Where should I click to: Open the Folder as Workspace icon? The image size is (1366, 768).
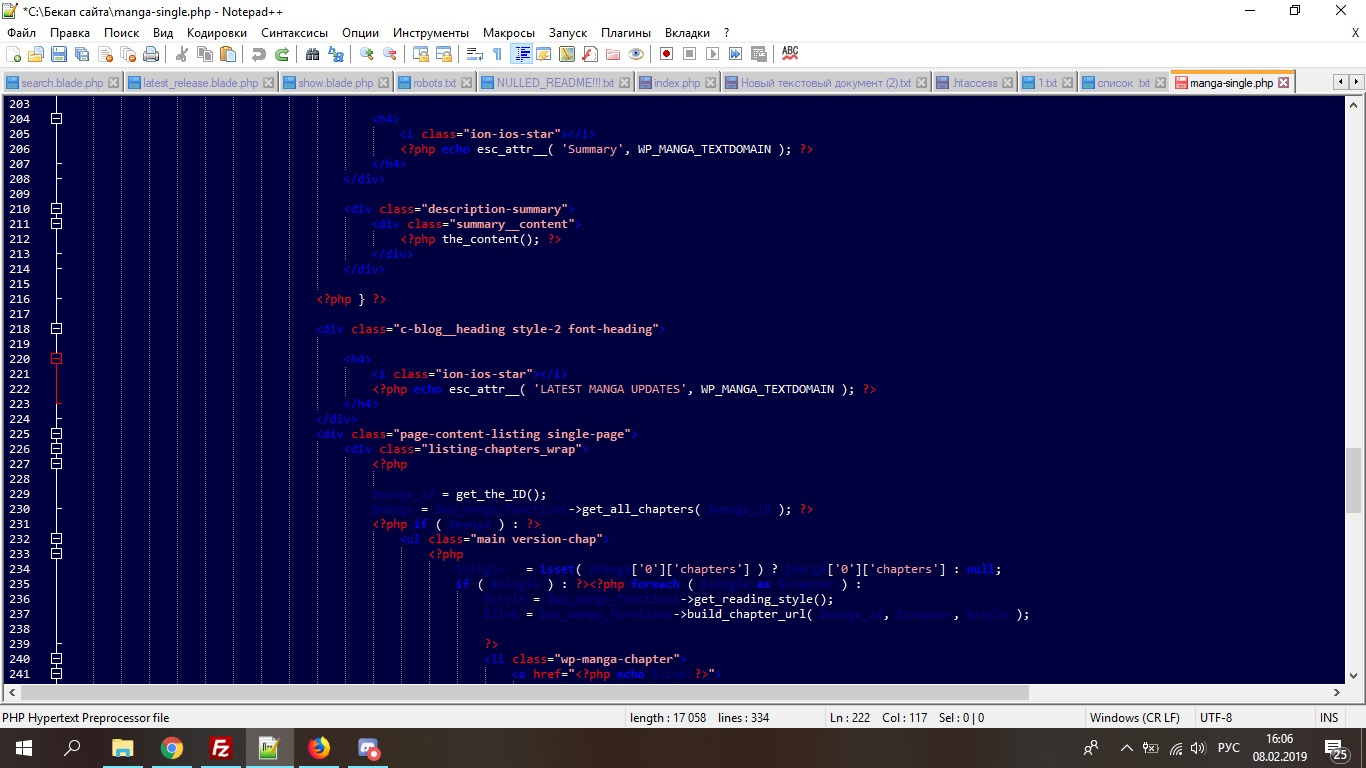[613, 54]
